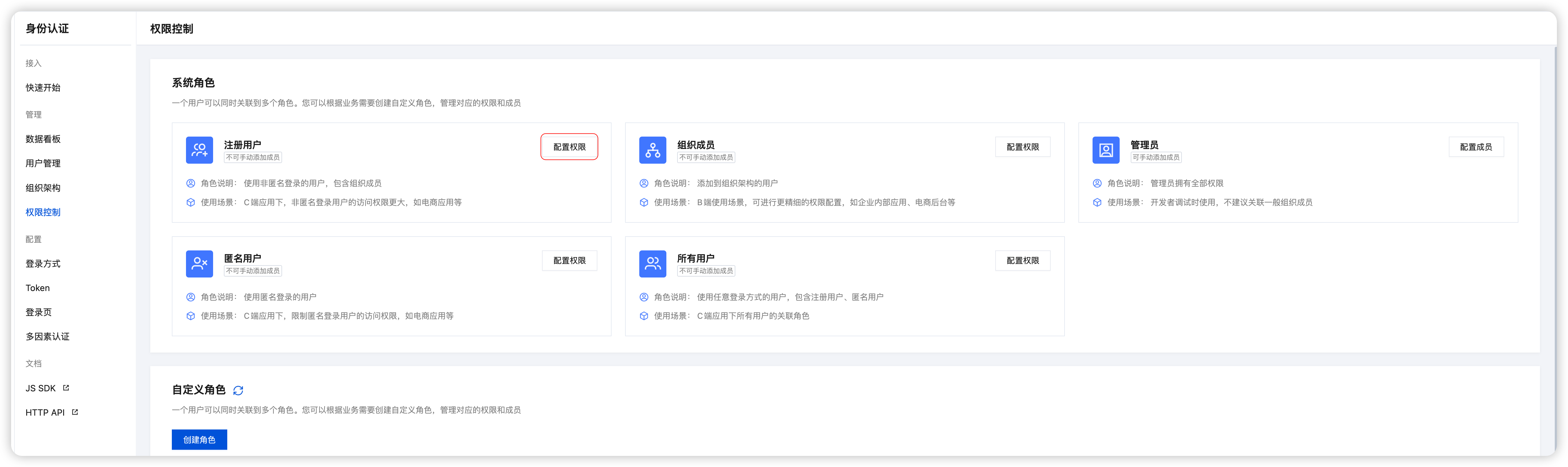This screenshot has width=1568, height=467.
Task: Click the 注册用户 role avatar icon
Action: (199, 150)
